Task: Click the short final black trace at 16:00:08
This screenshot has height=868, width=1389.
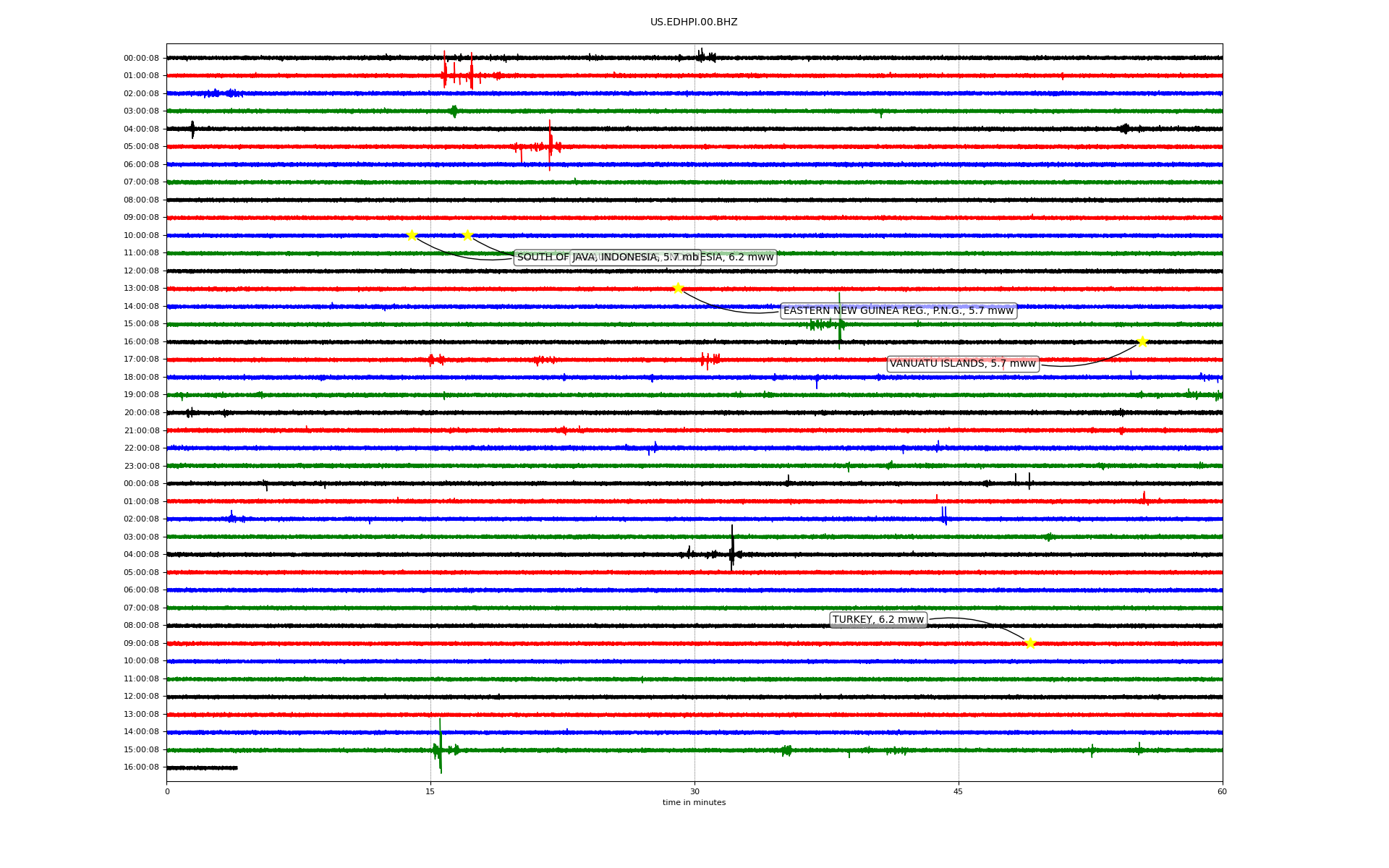Action: tap(202, 767)
